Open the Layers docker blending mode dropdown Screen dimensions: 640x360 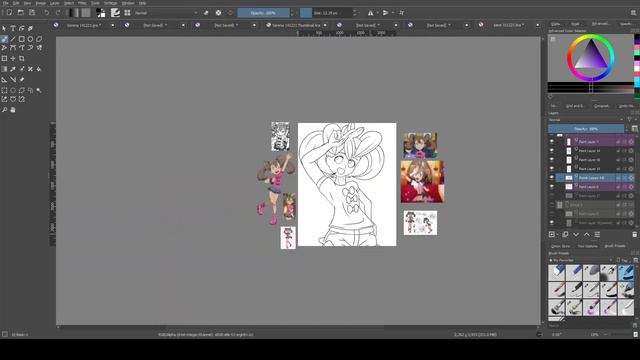click(586, 120)
